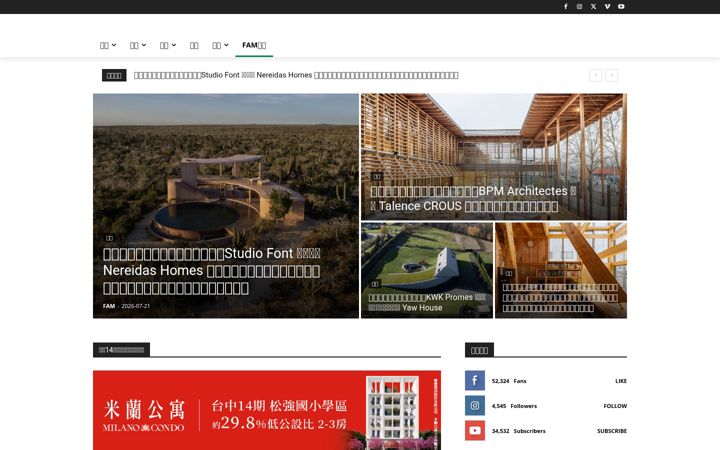
Task: Open the Instagram icon in top bar
Action: 579,6
